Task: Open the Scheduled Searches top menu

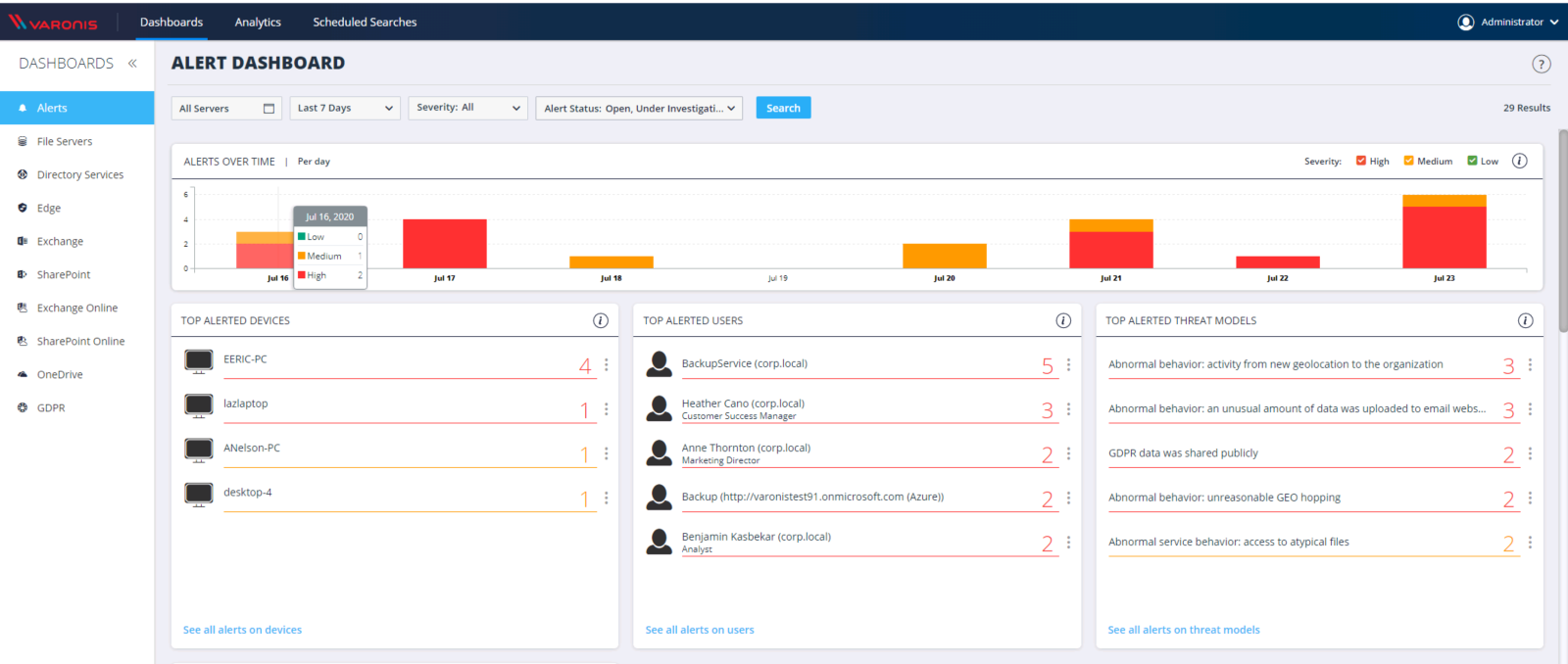Action: (x=365, y=22)
